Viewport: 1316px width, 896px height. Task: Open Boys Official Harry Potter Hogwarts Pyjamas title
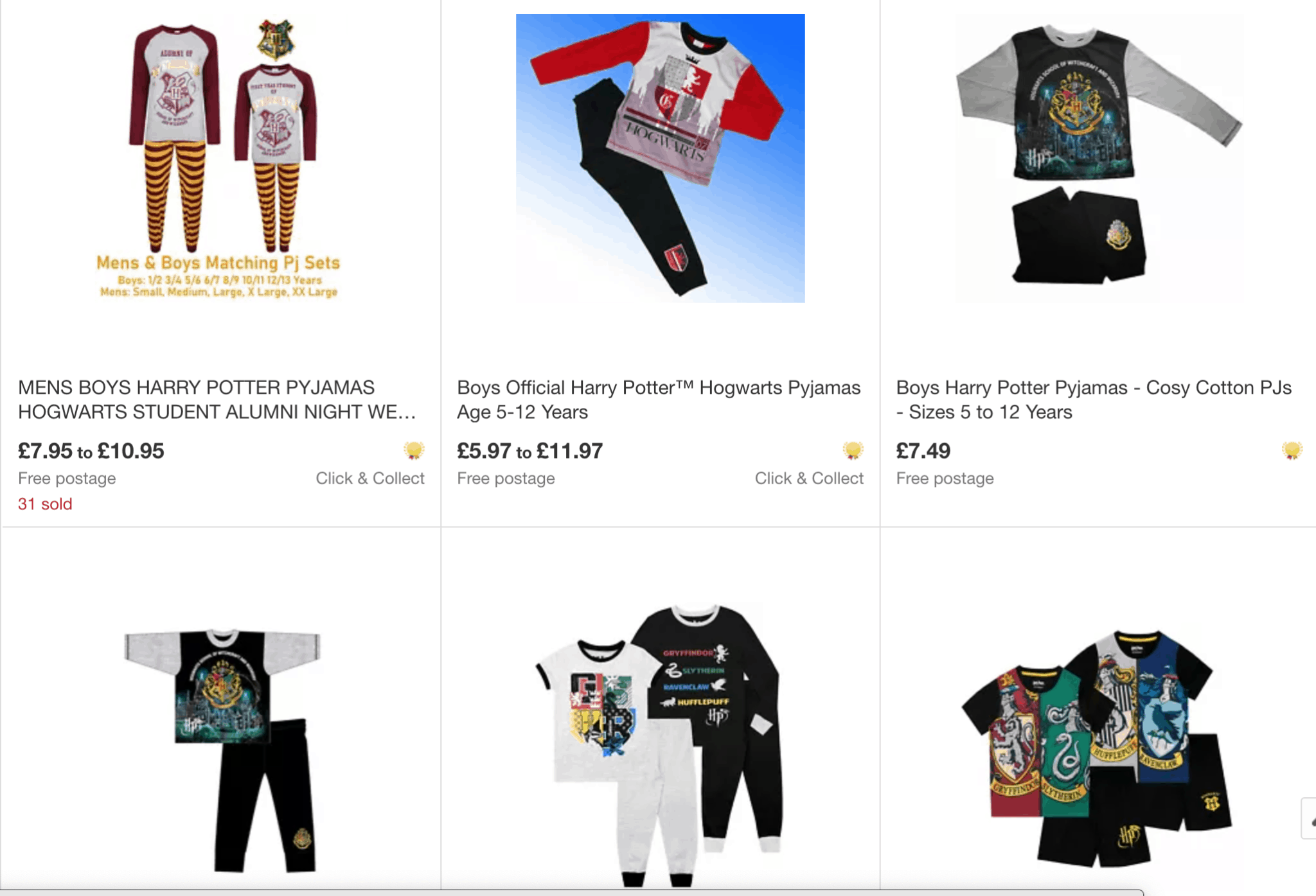(x=659, y=400)
